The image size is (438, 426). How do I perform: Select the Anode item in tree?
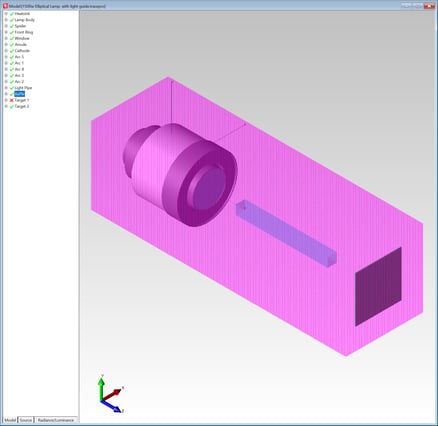(21, 45)
